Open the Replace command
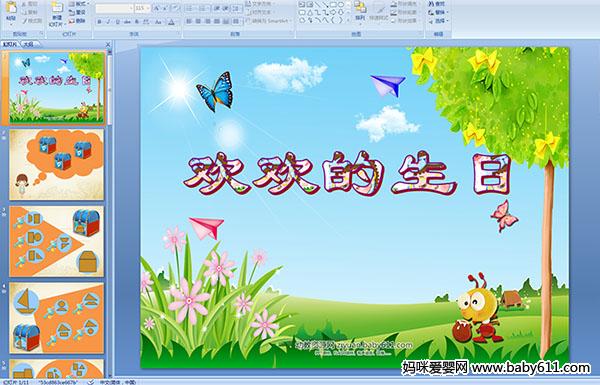The height and width of the screenshot is (385, 600). pyautogui.click(x=437, y=13)
